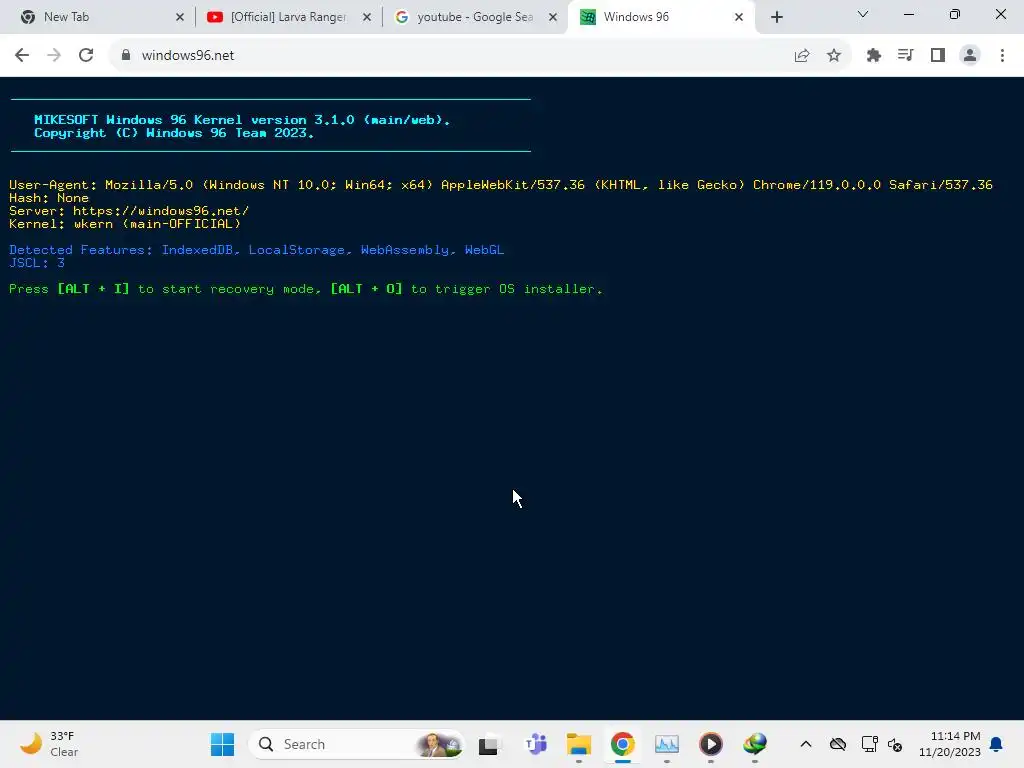Screen dimensions: 1024x768
Task: Close the Larva Ranger tab
Action: pyautogui.click(x=367, y=18)
